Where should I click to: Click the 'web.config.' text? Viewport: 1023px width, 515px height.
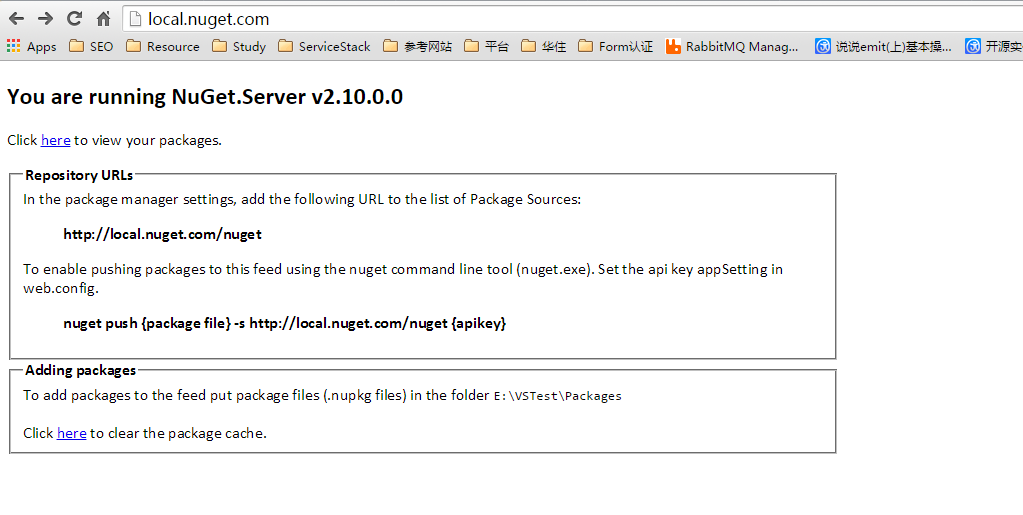point(61,288)
